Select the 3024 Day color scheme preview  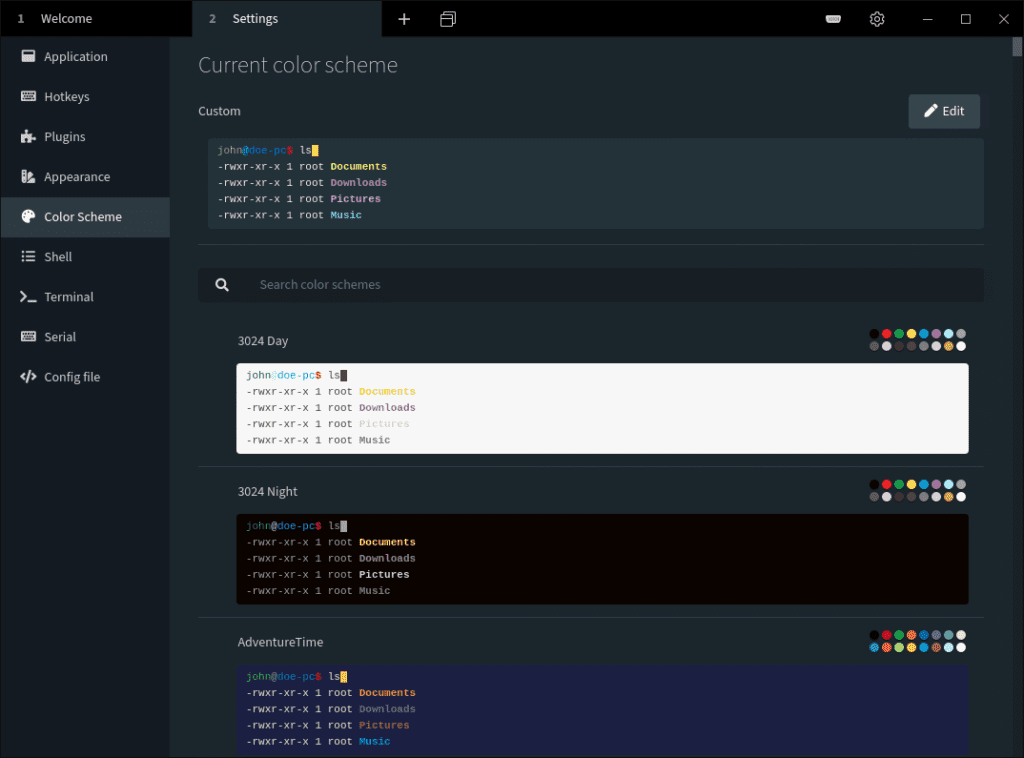[x=602, y=408]
